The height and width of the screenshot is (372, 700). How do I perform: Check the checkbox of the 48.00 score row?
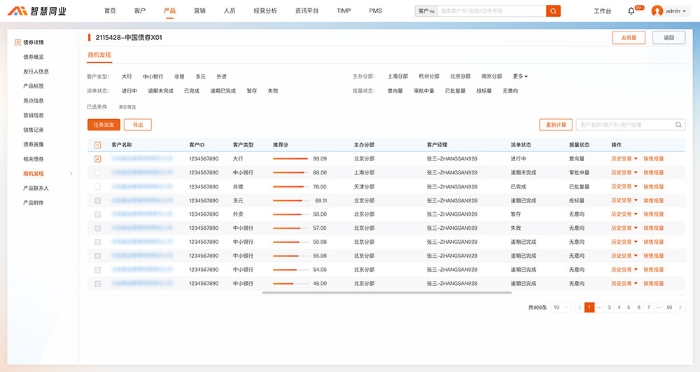point(98,284)
